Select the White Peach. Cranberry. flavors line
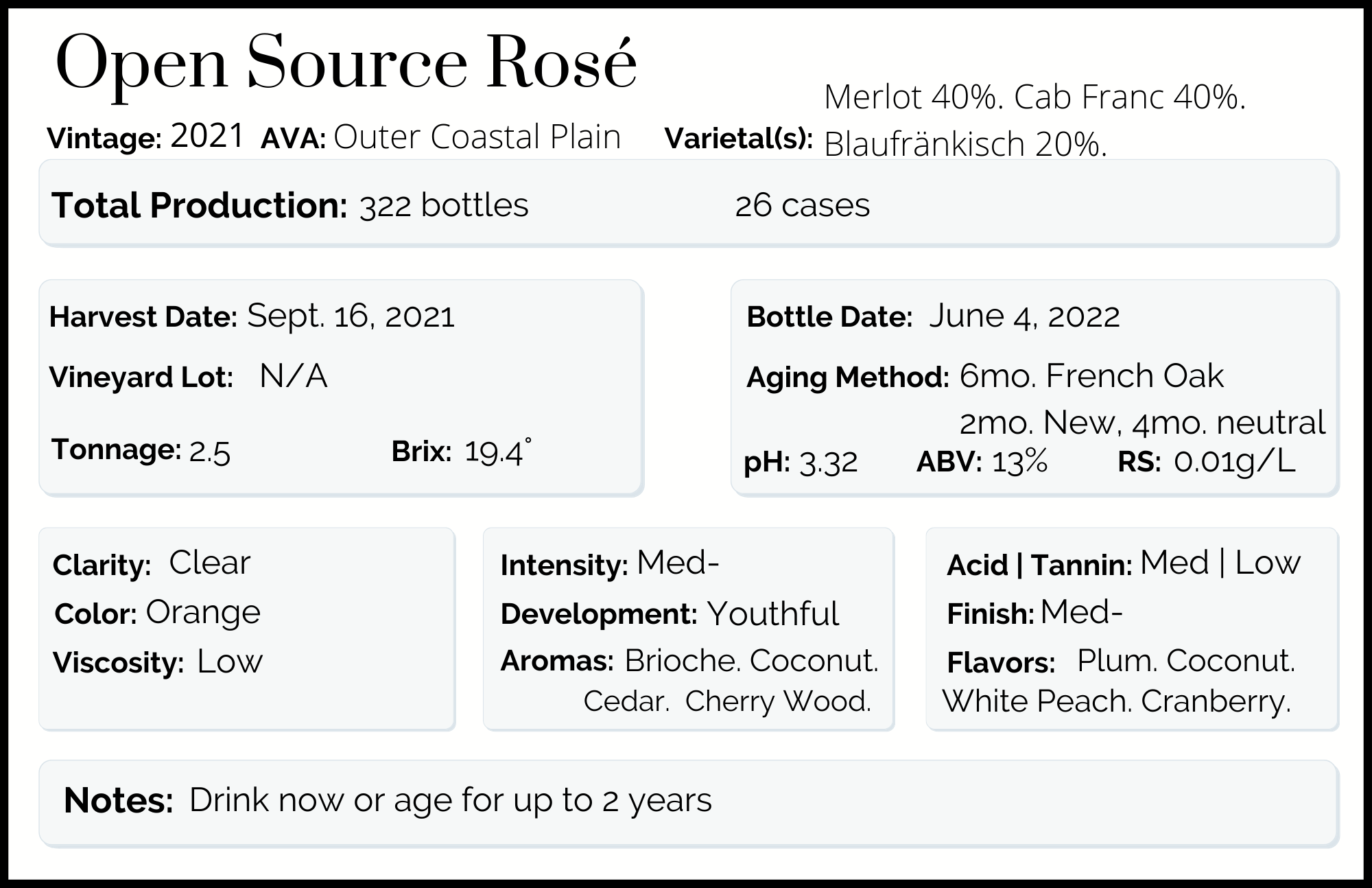This screenshot has width=1372, height=888. coord(1116,701)
